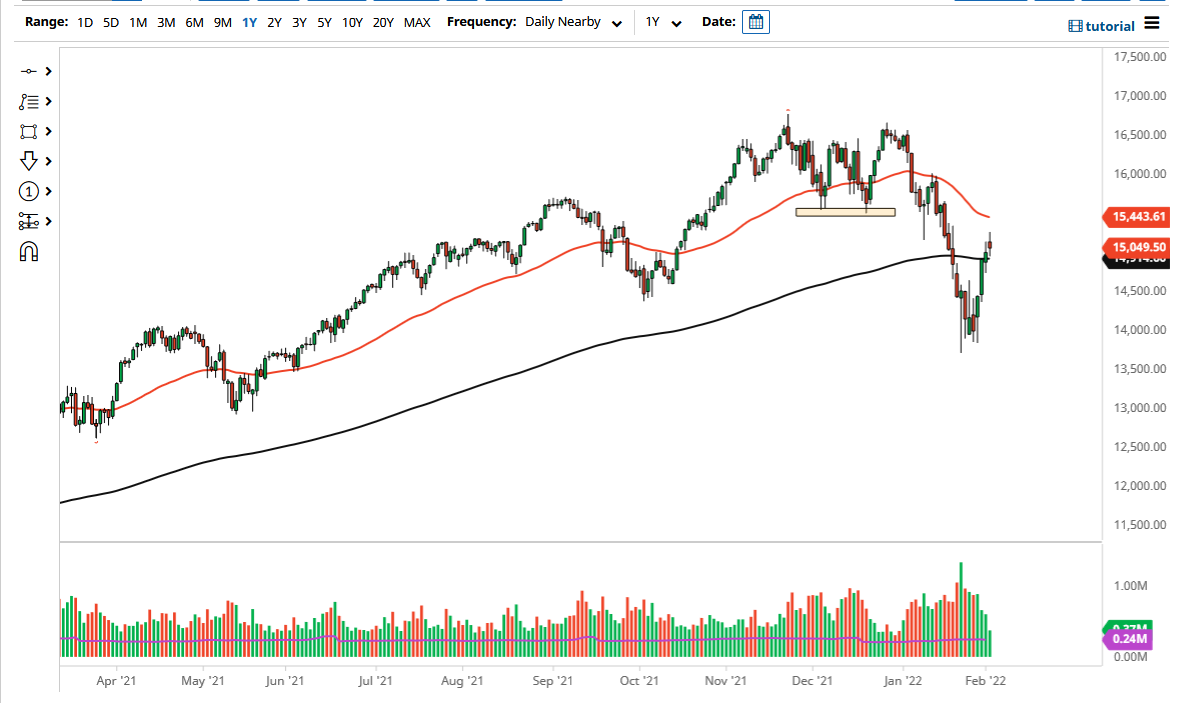This screenshot has height=703, width=1181.
Task: Select the arrow annotation tool
Action: pyautogui.click(x=27, y=161)
